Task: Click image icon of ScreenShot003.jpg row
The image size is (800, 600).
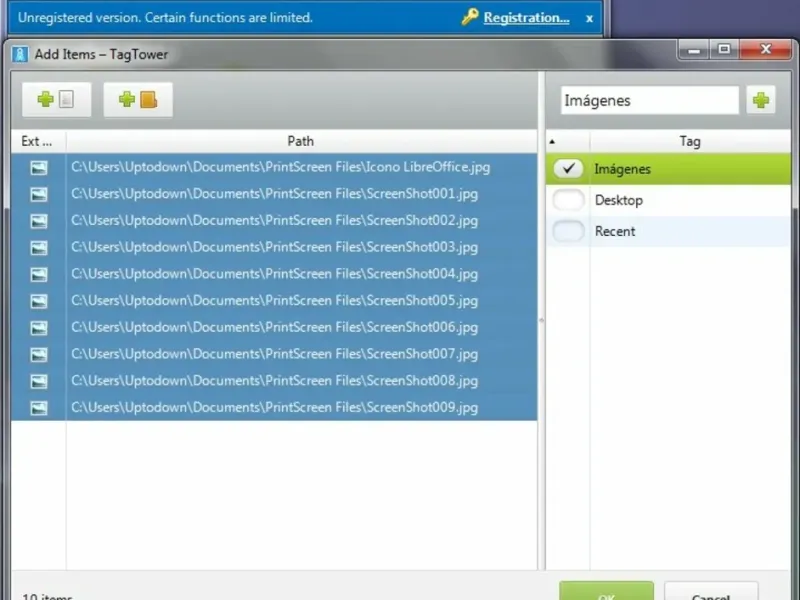Action: pyautogui.click(x=39, y=247)
